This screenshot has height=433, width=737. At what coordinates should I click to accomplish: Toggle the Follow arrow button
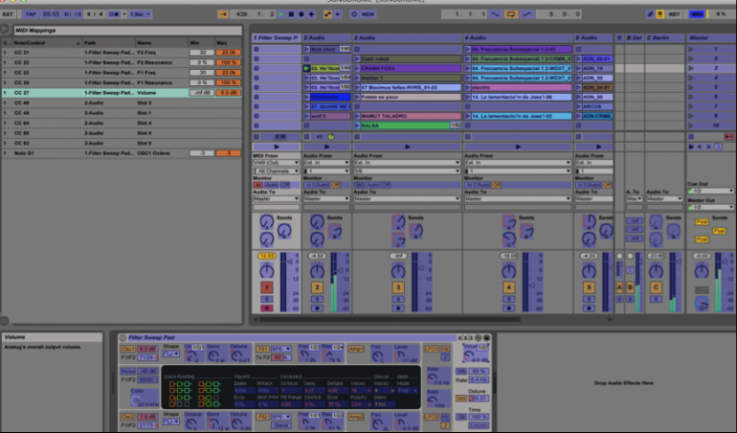click(x=223, y=14)
